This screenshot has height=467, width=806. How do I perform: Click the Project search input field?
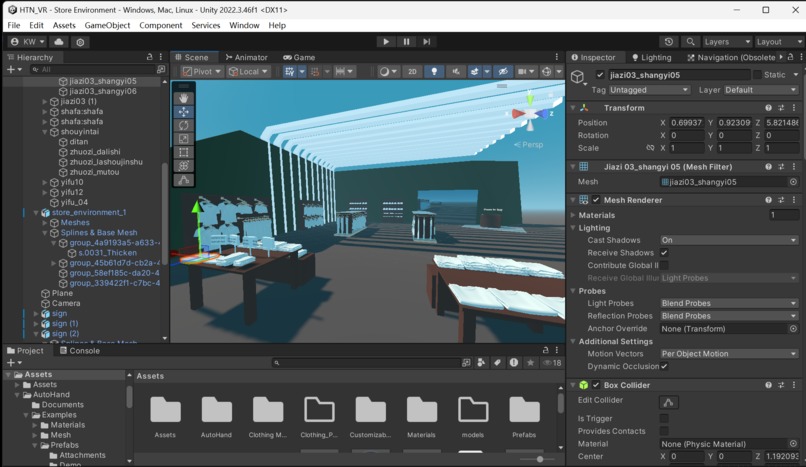[367, 363]
